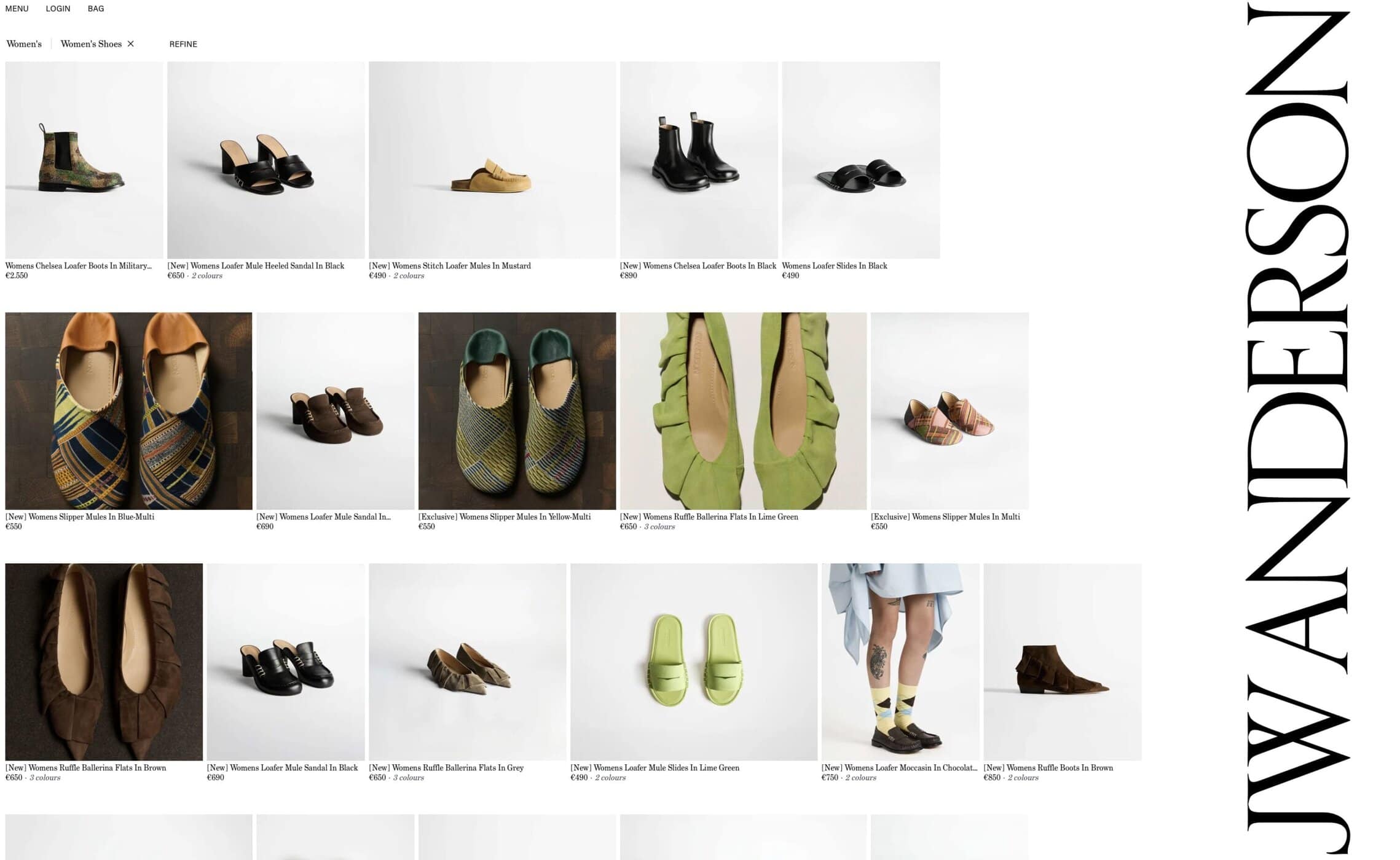
Task: Open the LOGIN page
Action: (x=58, y=9)
